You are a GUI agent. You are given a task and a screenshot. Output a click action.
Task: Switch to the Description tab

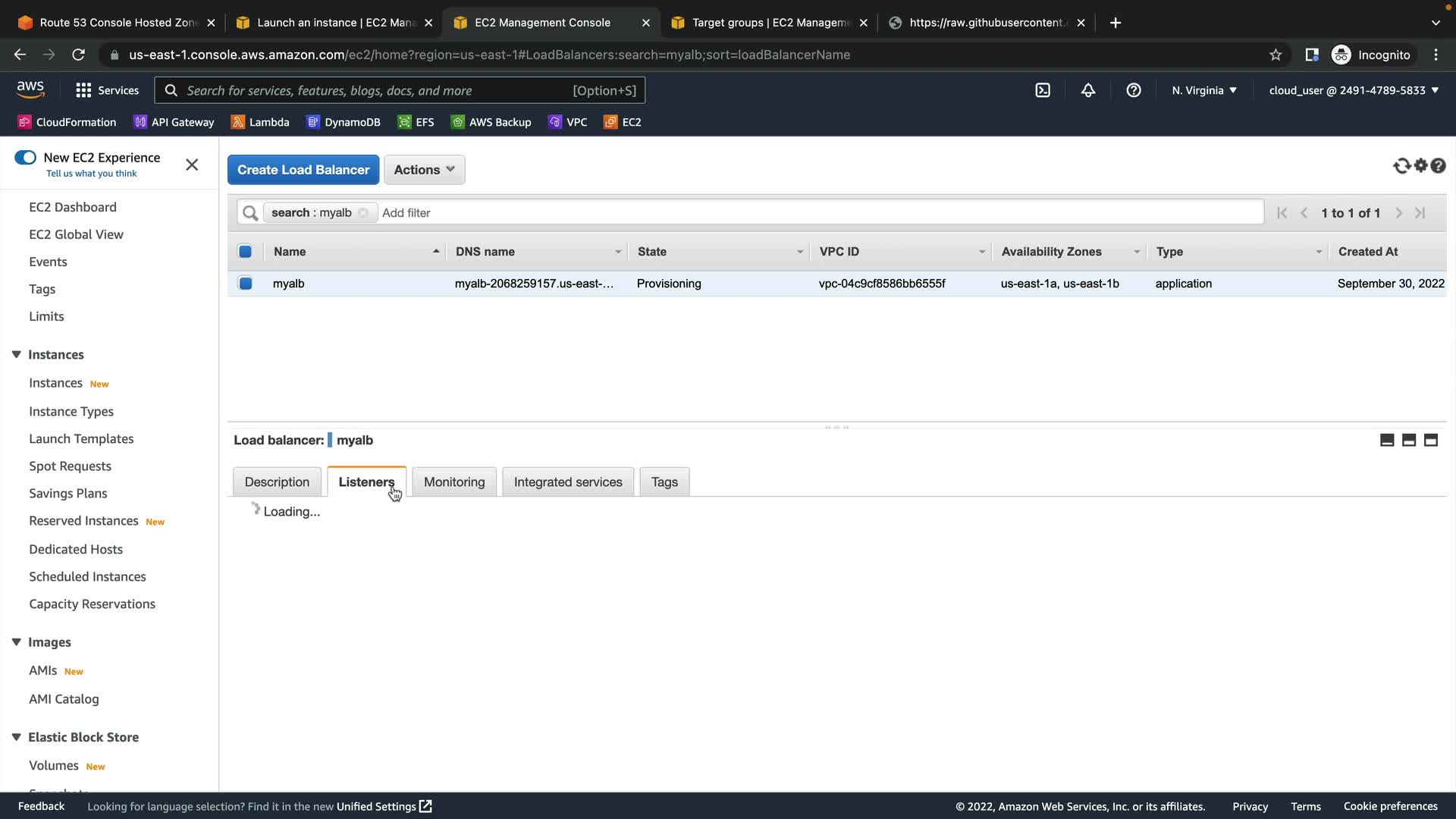coord(277,482)
